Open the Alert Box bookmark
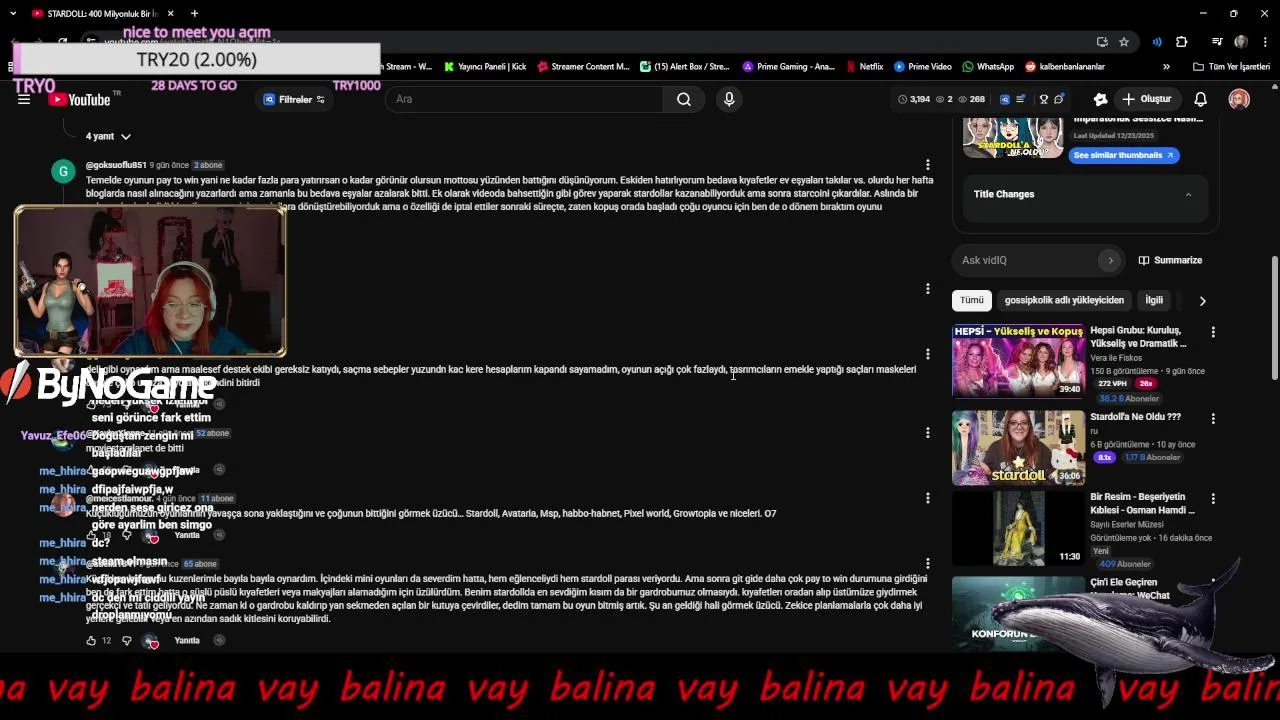1280x720 pixels. 685,67
